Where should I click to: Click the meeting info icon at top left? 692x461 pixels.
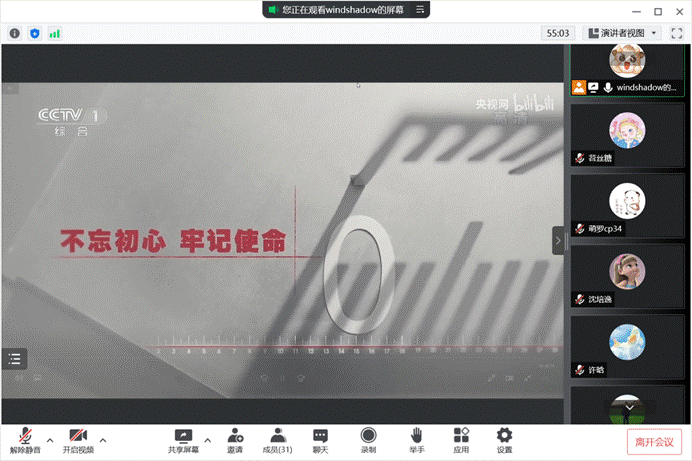15,33
